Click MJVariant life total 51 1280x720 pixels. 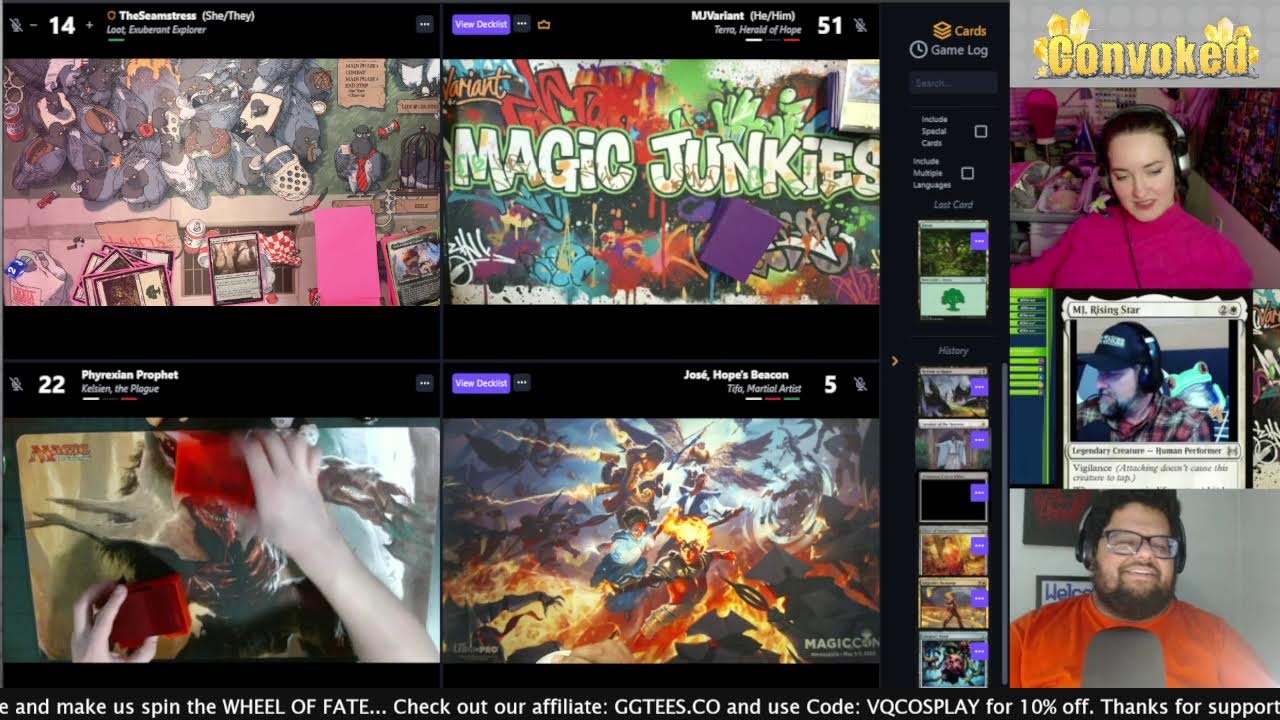(830, 25)
